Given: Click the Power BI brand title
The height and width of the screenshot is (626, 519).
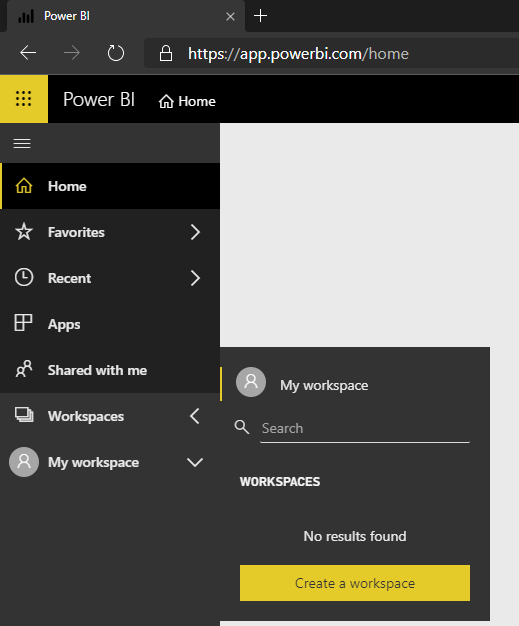Looking at the screenshot, I should (x=99, y=99).
